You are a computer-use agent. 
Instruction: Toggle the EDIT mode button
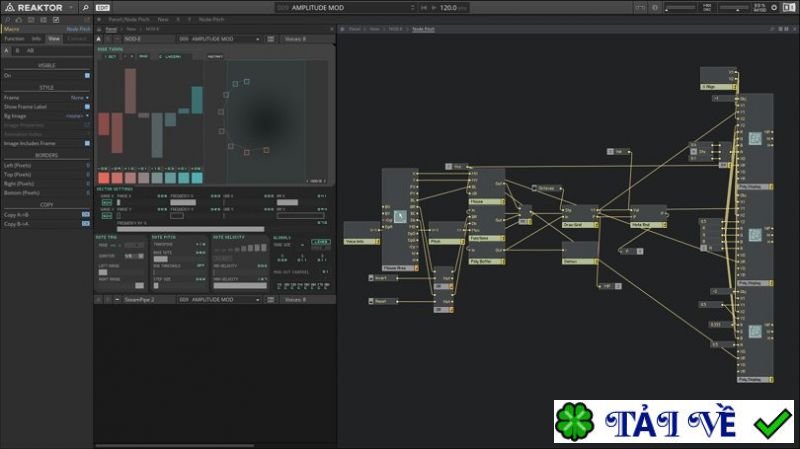(x=103, y=7)
